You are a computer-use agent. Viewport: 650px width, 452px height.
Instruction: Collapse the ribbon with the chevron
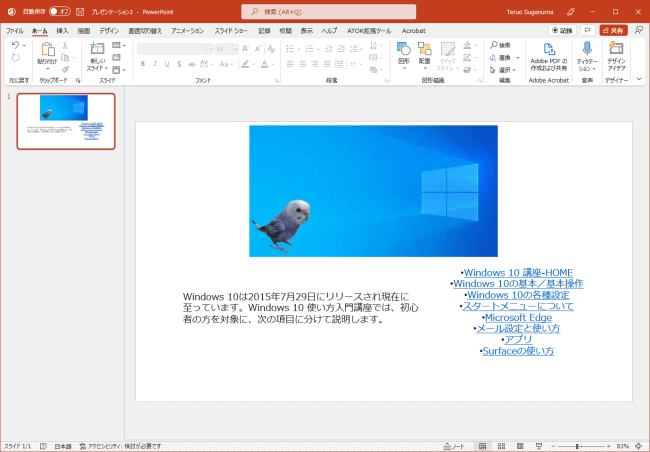pos(639,79)
